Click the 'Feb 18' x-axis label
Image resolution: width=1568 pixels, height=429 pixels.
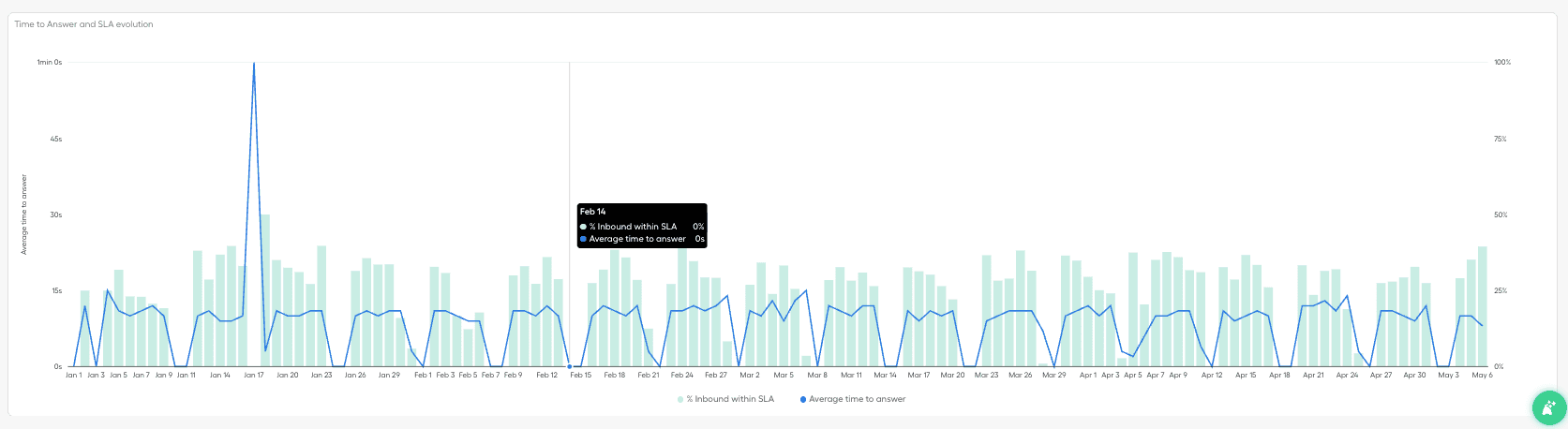[x=615, y=375]
